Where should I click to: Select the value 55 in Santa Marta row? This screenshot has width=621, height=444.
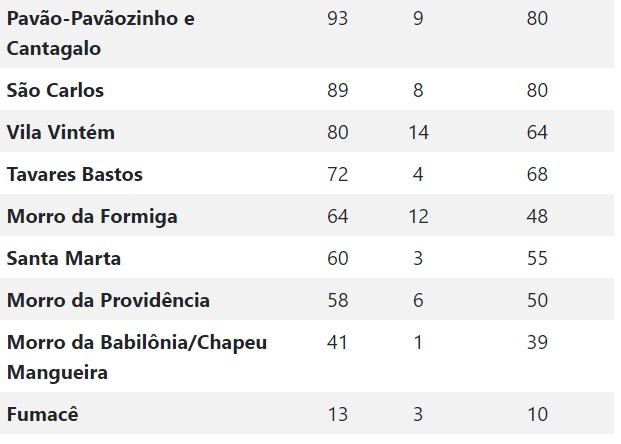537,258
